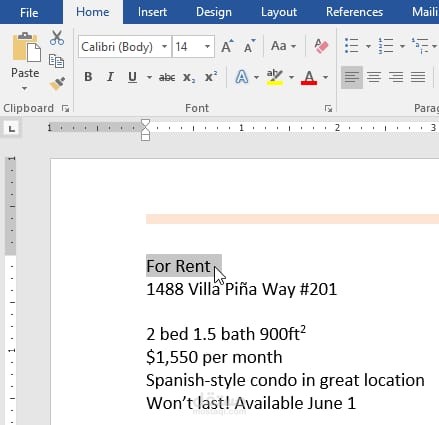
Task: Increase font size with Grow Font icon
Action: click(x=227, y=46)
